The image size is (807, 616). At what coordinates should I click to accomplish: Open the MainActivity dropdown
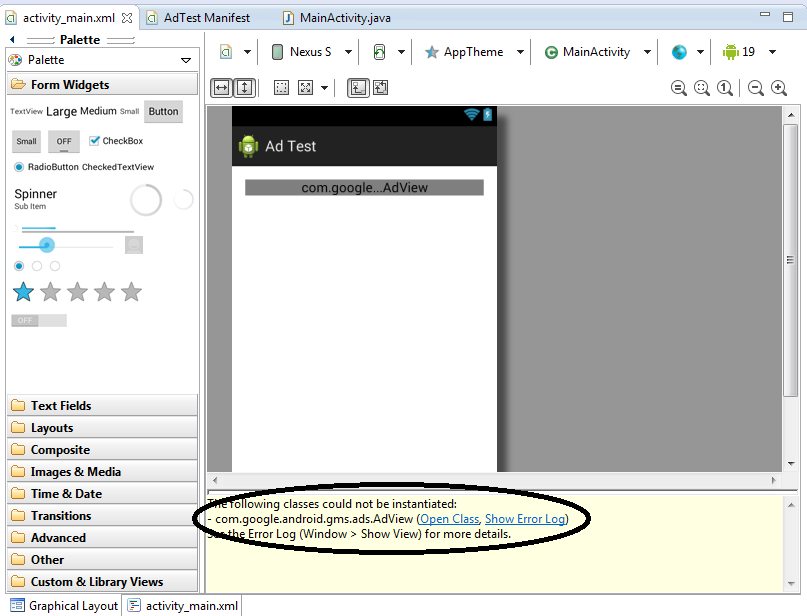647,52
